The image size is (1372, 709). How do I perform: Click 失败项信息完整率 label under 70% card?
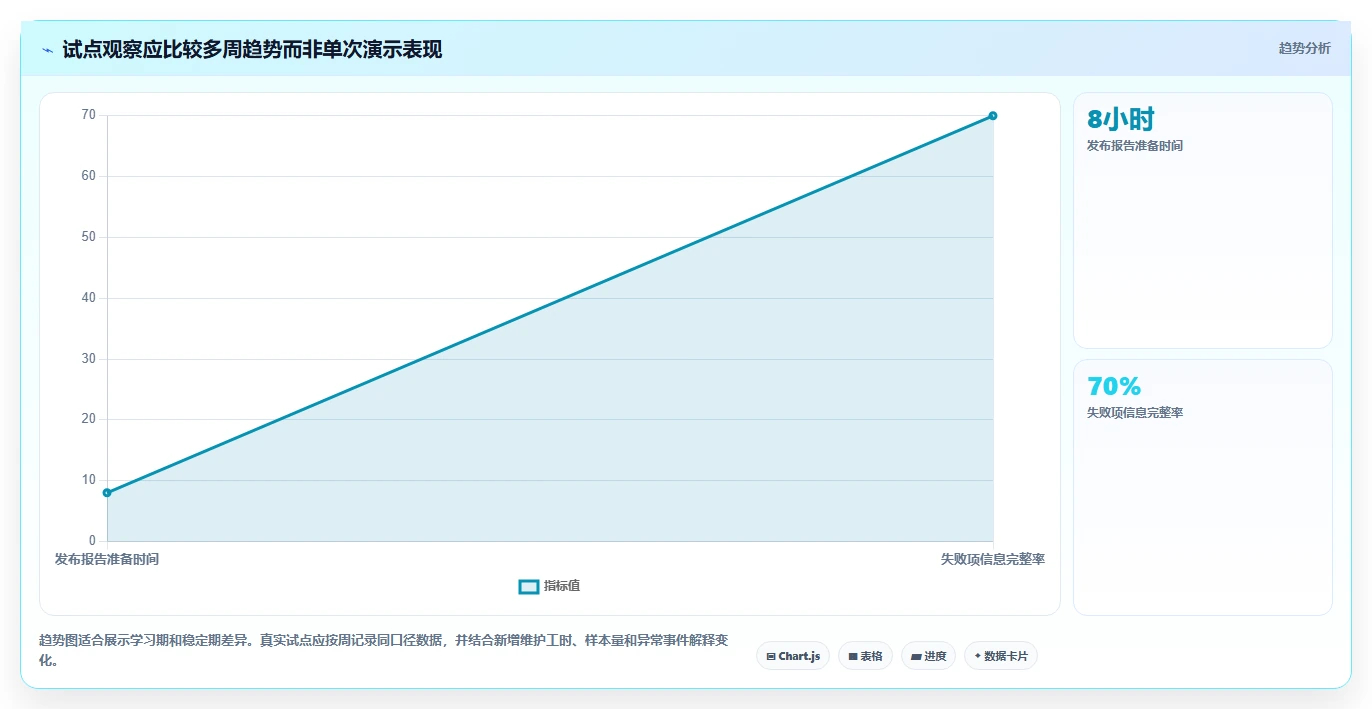click(x=1135, y=413)
